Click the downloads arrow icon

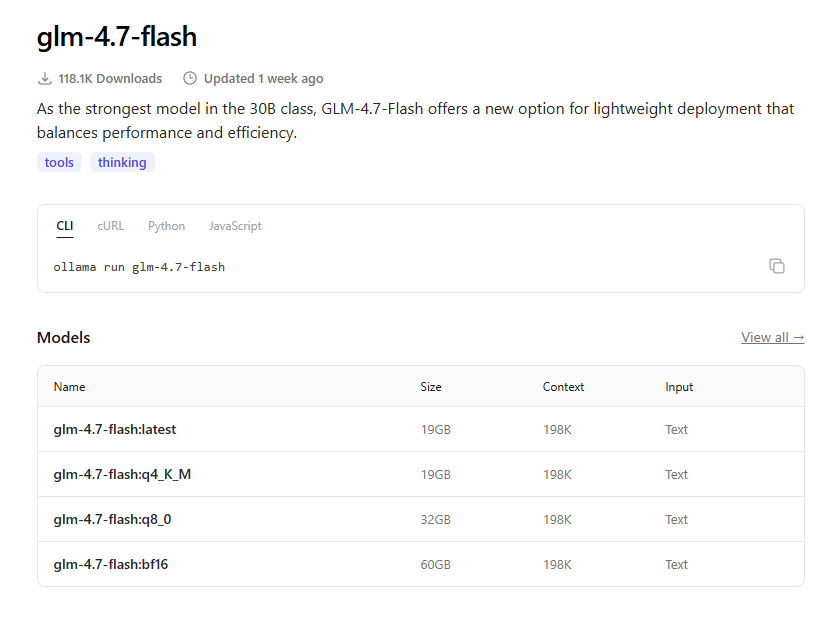45,78
